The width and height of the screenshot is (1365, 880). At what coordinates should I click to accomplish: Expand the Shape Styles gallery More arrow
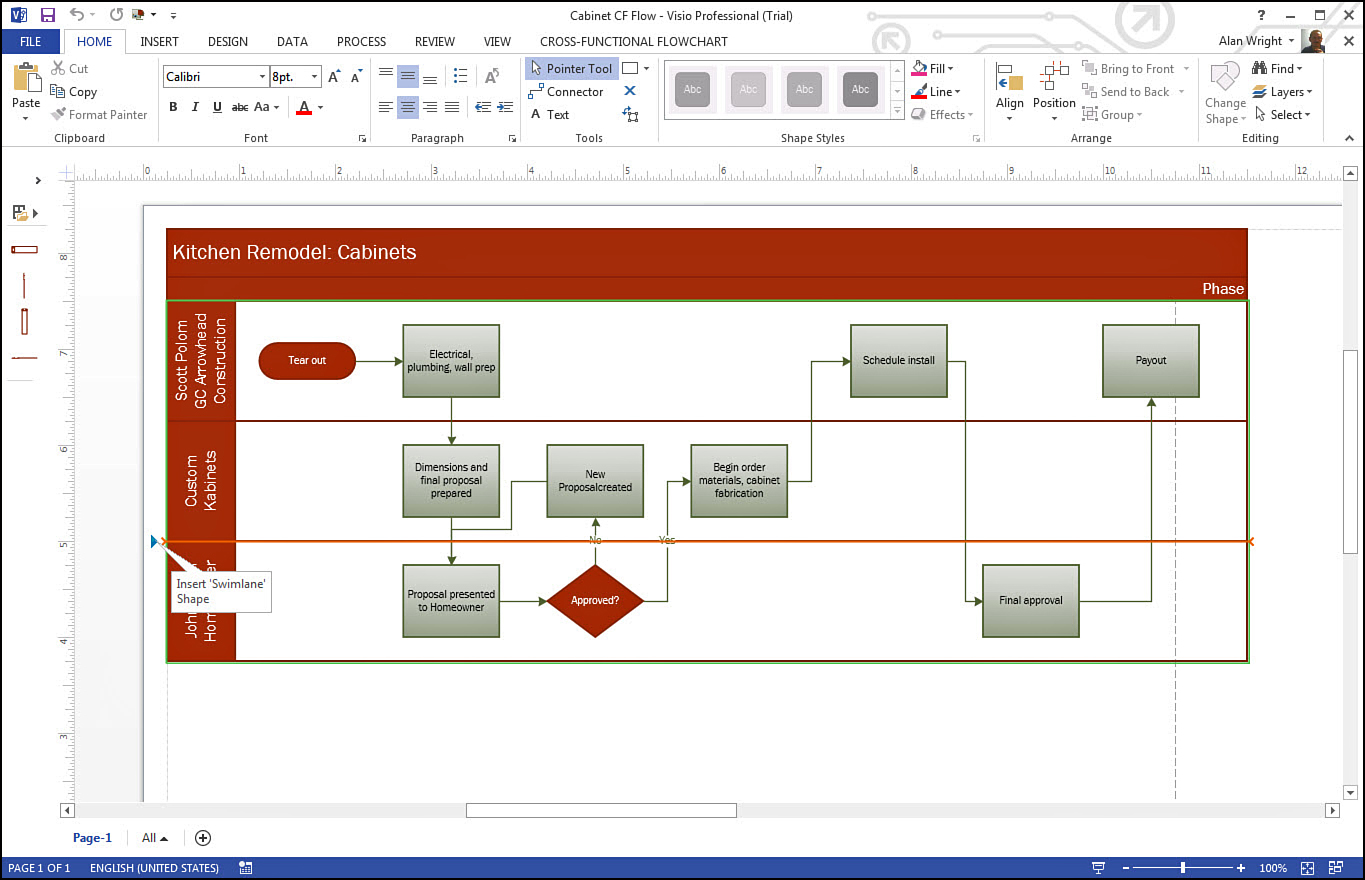pos(897,112)
